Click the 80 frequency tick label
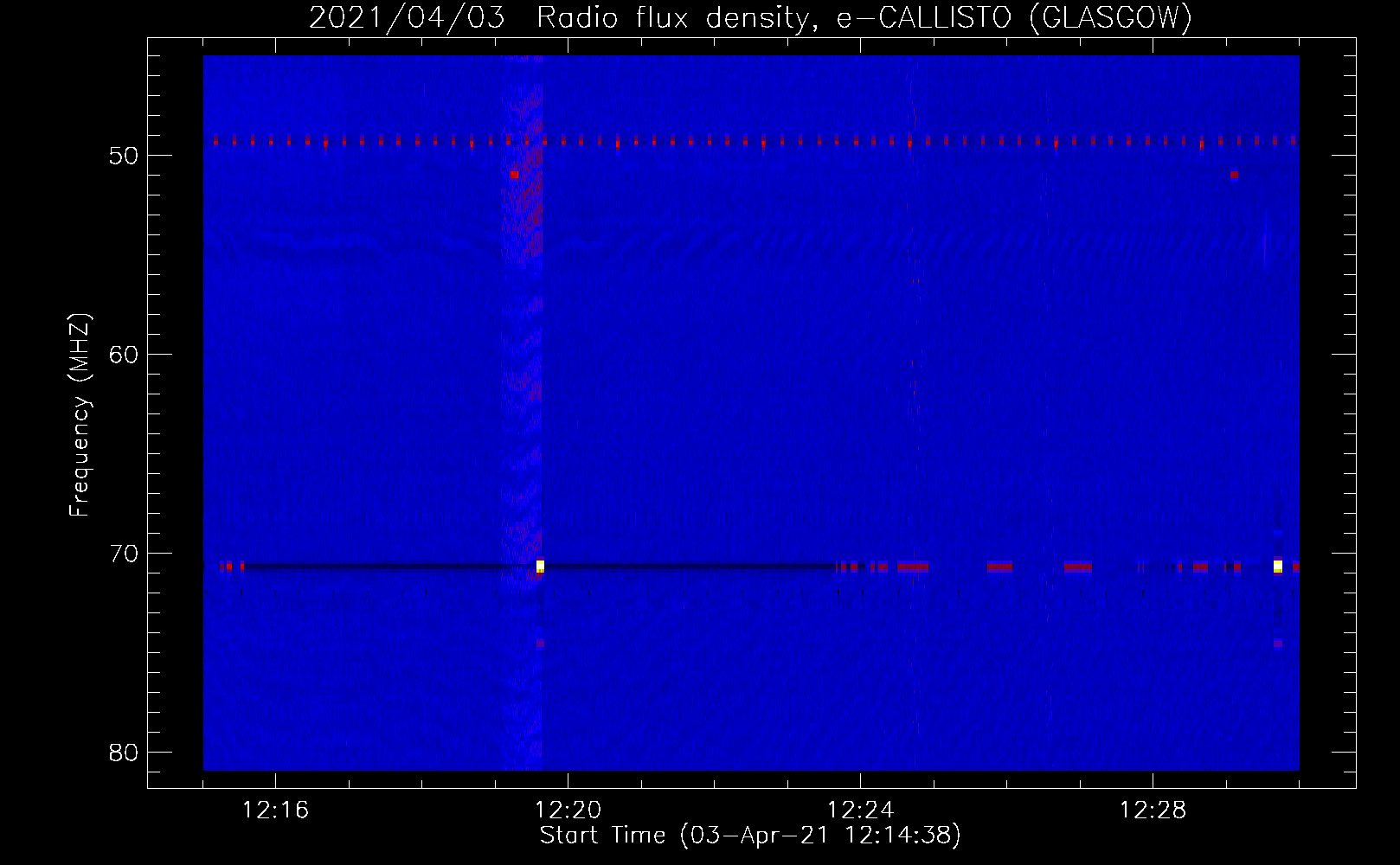The height and width of the screenshot is (865, 1400). tap(124, 753)
